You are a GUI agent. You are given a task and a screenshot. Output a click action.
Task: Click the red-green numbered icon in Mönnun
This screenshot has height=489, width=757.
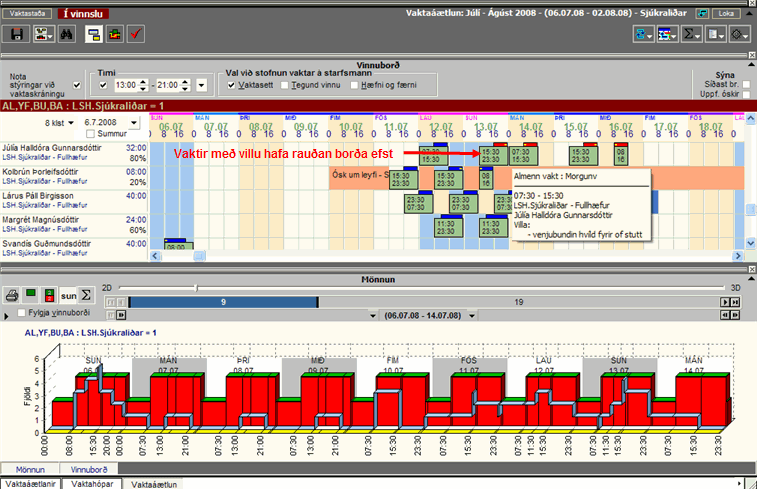49,295
